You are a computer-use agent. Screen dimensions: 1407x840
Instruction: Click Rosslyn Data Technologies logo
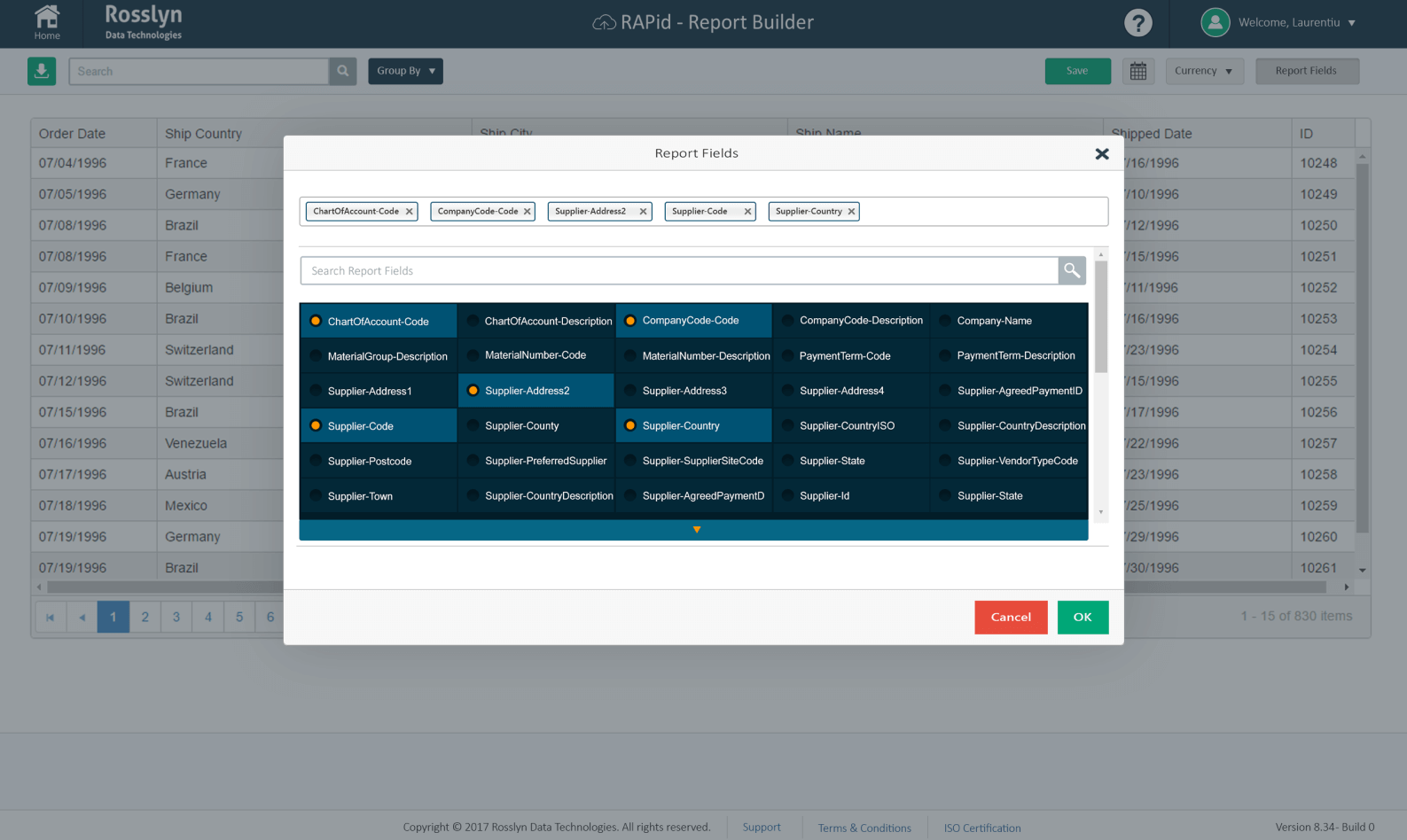click(144, 22)
